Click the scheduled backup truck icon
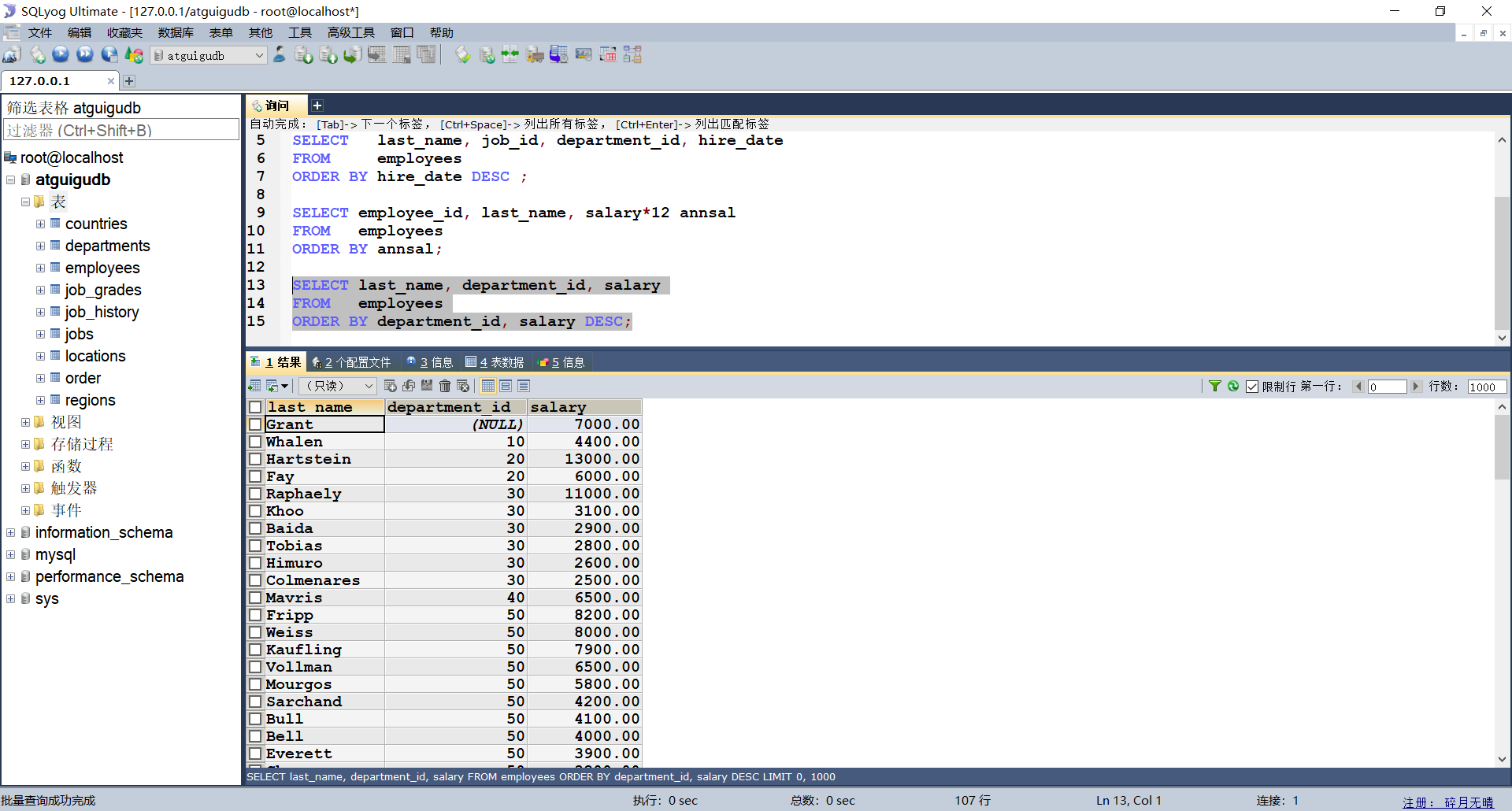 click(x=535, y=55)
